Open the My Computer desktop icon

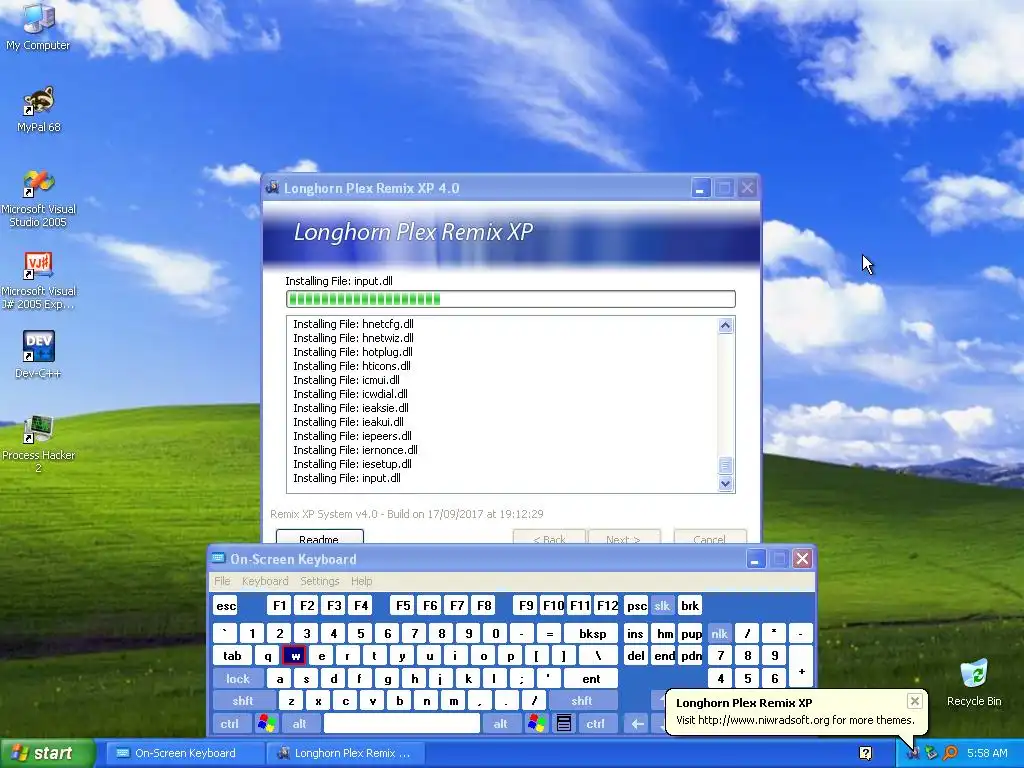(x=38, y=26)
